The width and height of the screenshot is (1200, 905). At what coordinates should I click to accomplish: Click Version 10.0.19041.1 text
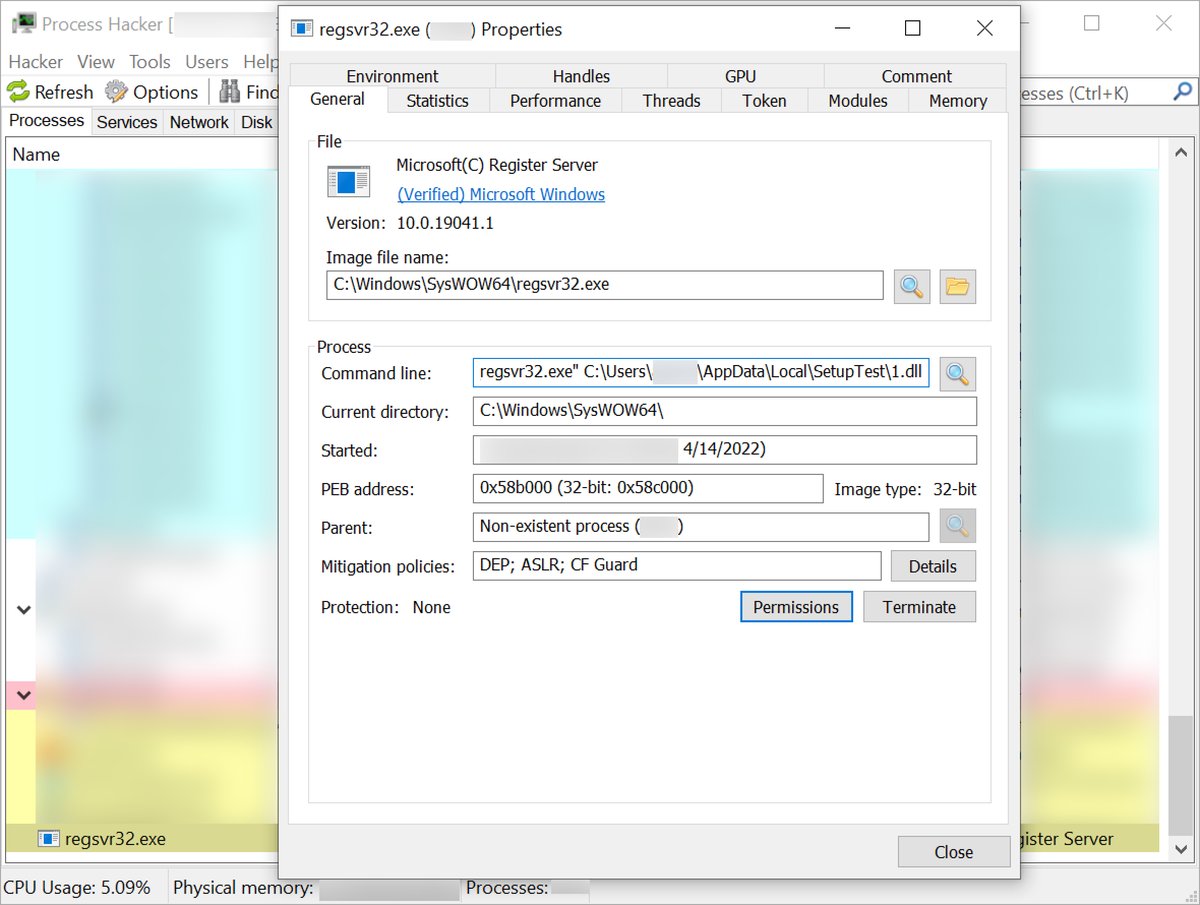(410, 223)
